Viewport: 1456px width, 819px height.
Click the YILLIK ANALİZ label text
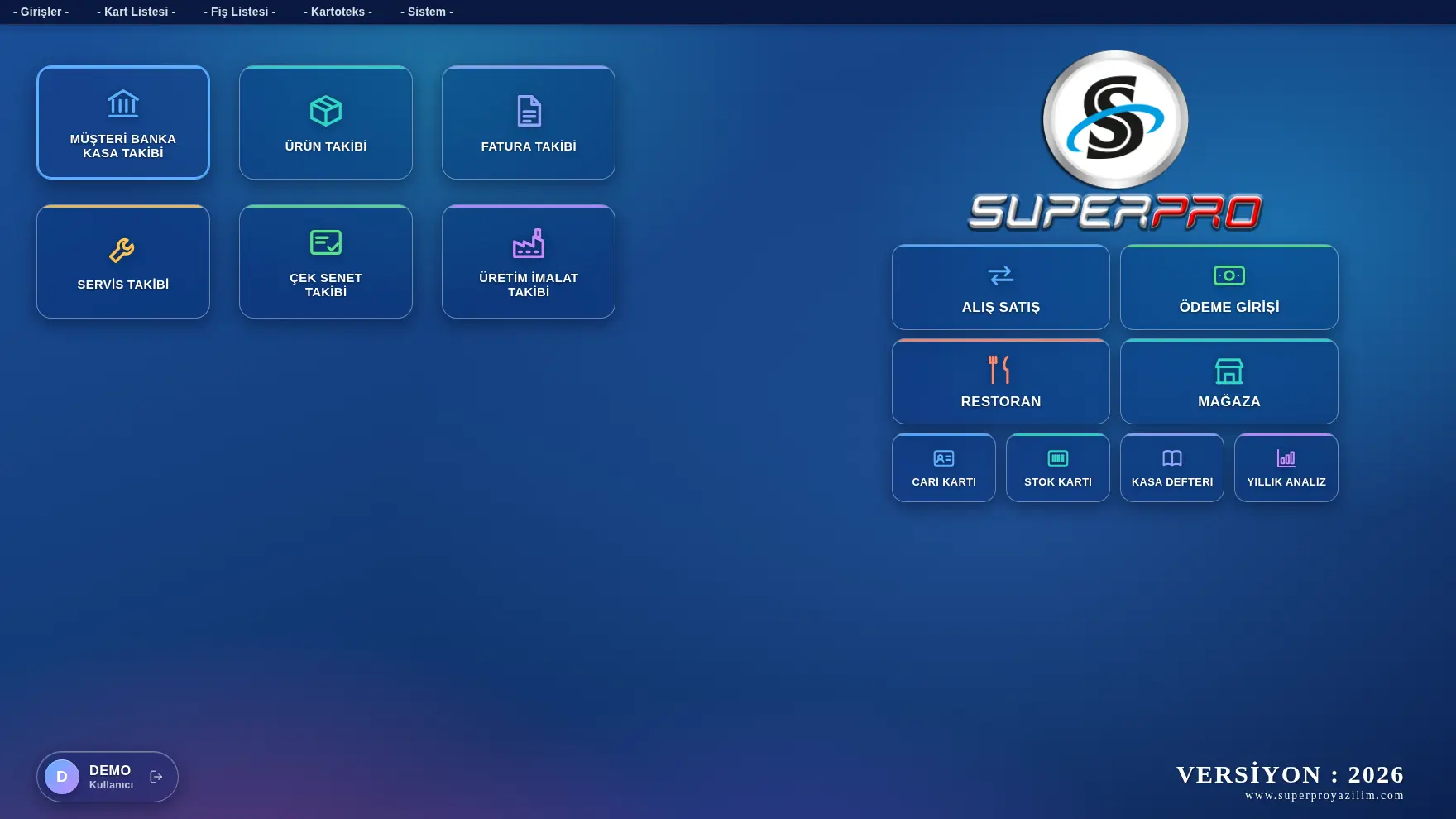[x=1286, y=481]
